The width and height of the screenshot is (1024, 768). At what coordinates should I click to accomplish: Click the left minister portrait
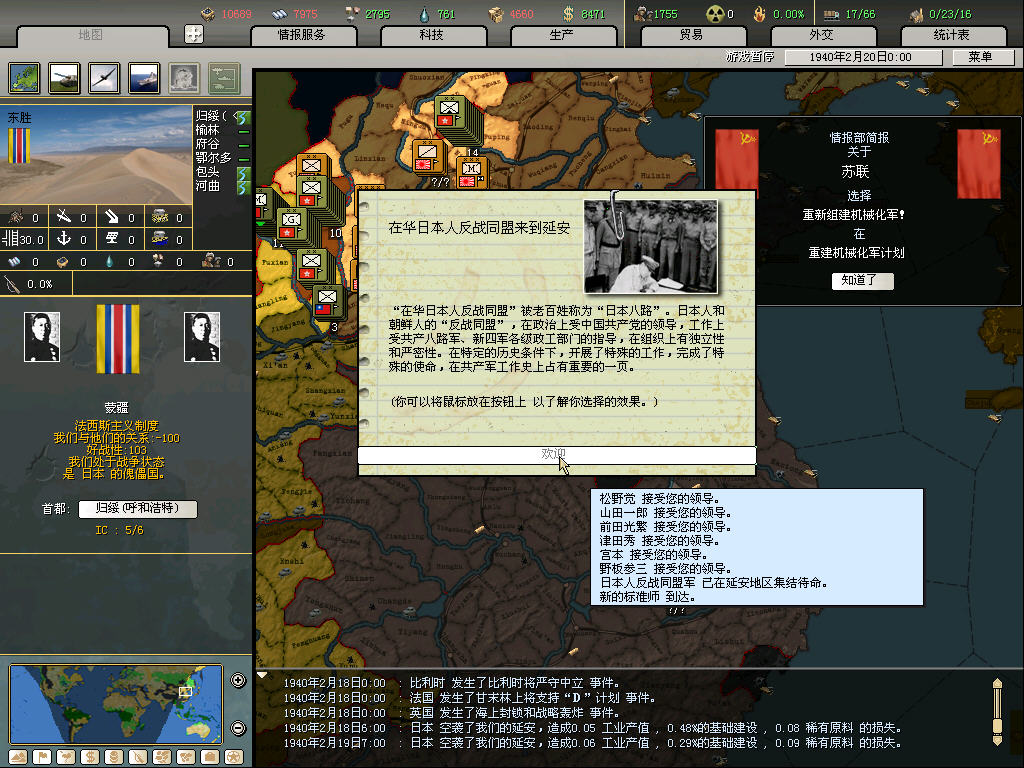pos(42,337)
